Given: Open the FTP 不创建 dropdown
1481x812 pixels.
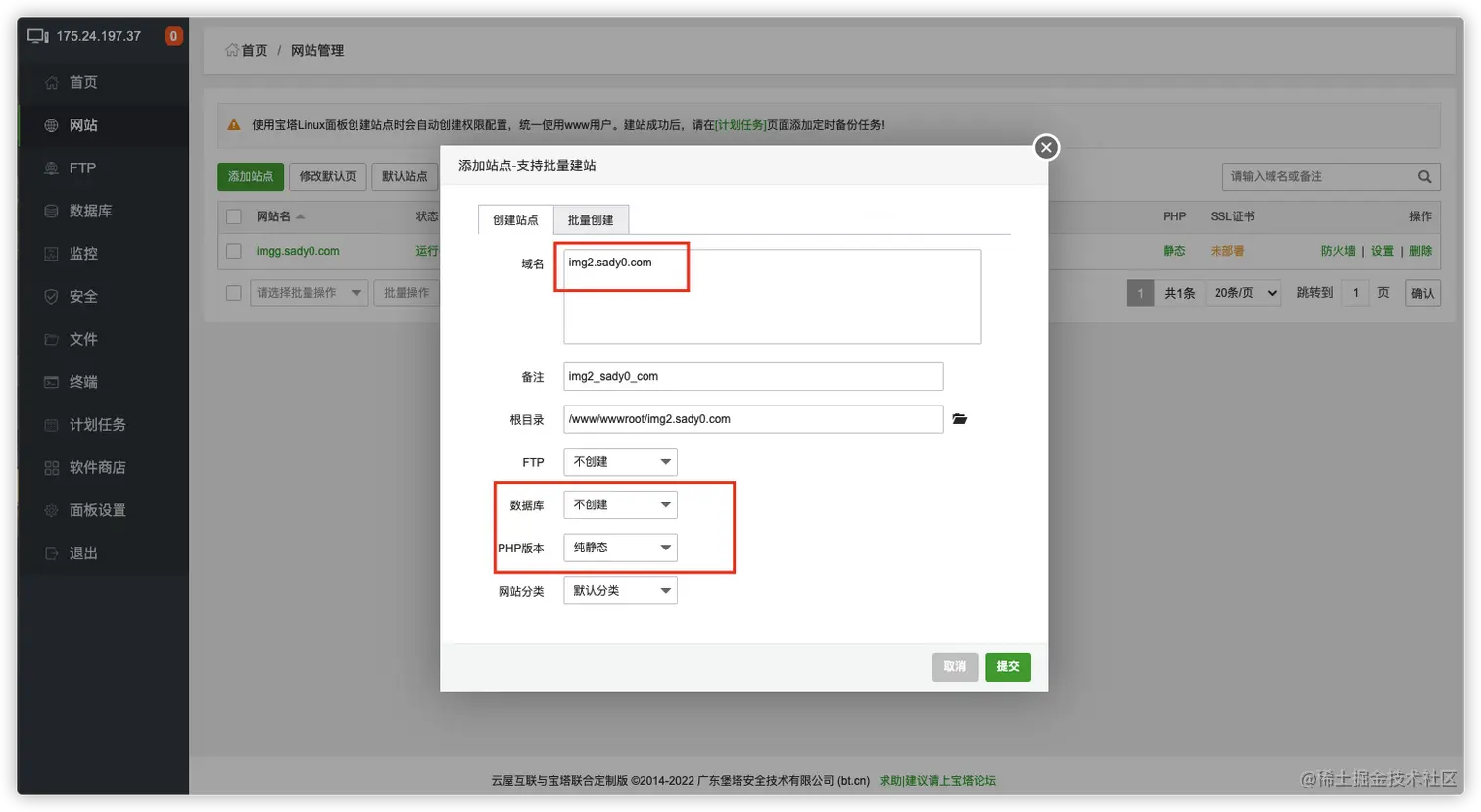Looking at the screenshot, I should 620,462.
